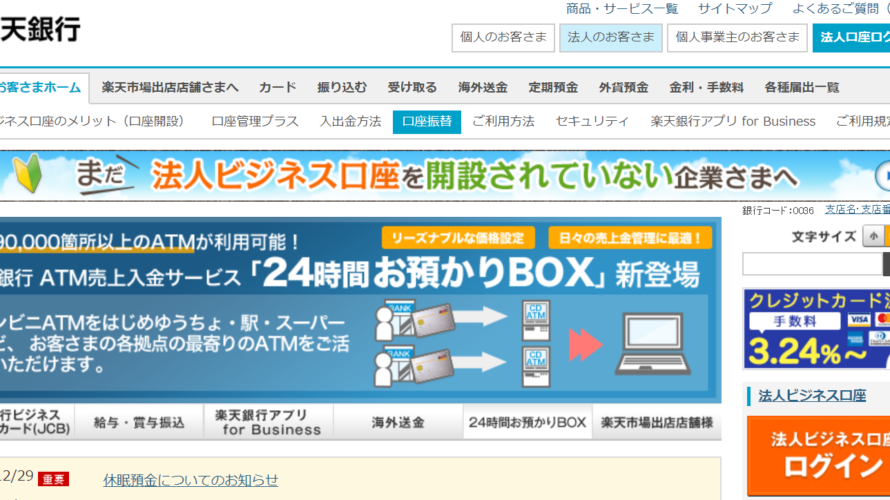The image size is (890, 500).
Task: Open 休眠預金についてのお知らせ notice link
Action: coord(191,480)
